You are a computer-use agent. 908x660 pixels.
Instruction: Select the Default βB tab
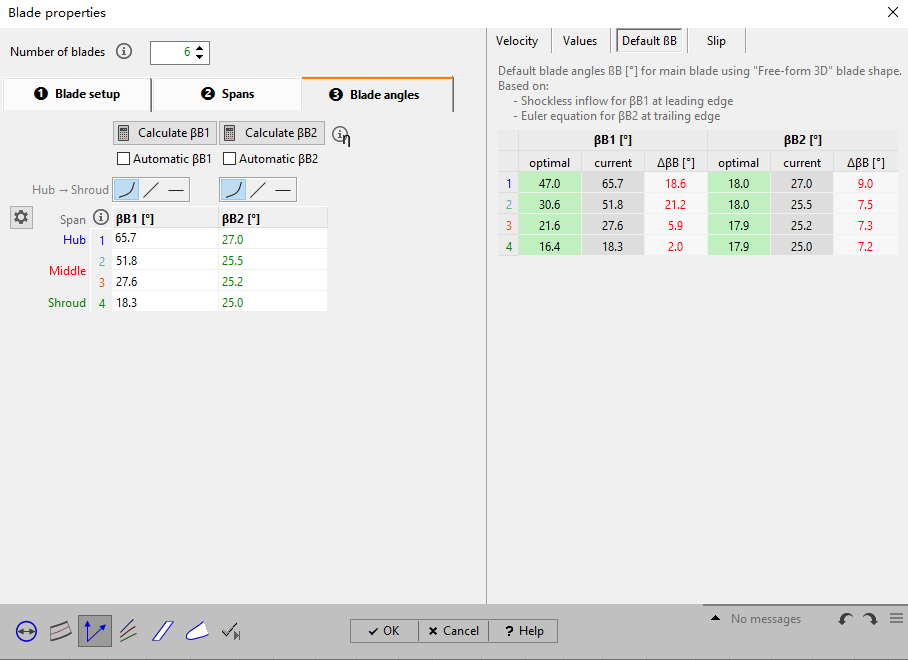coord(649,41)
